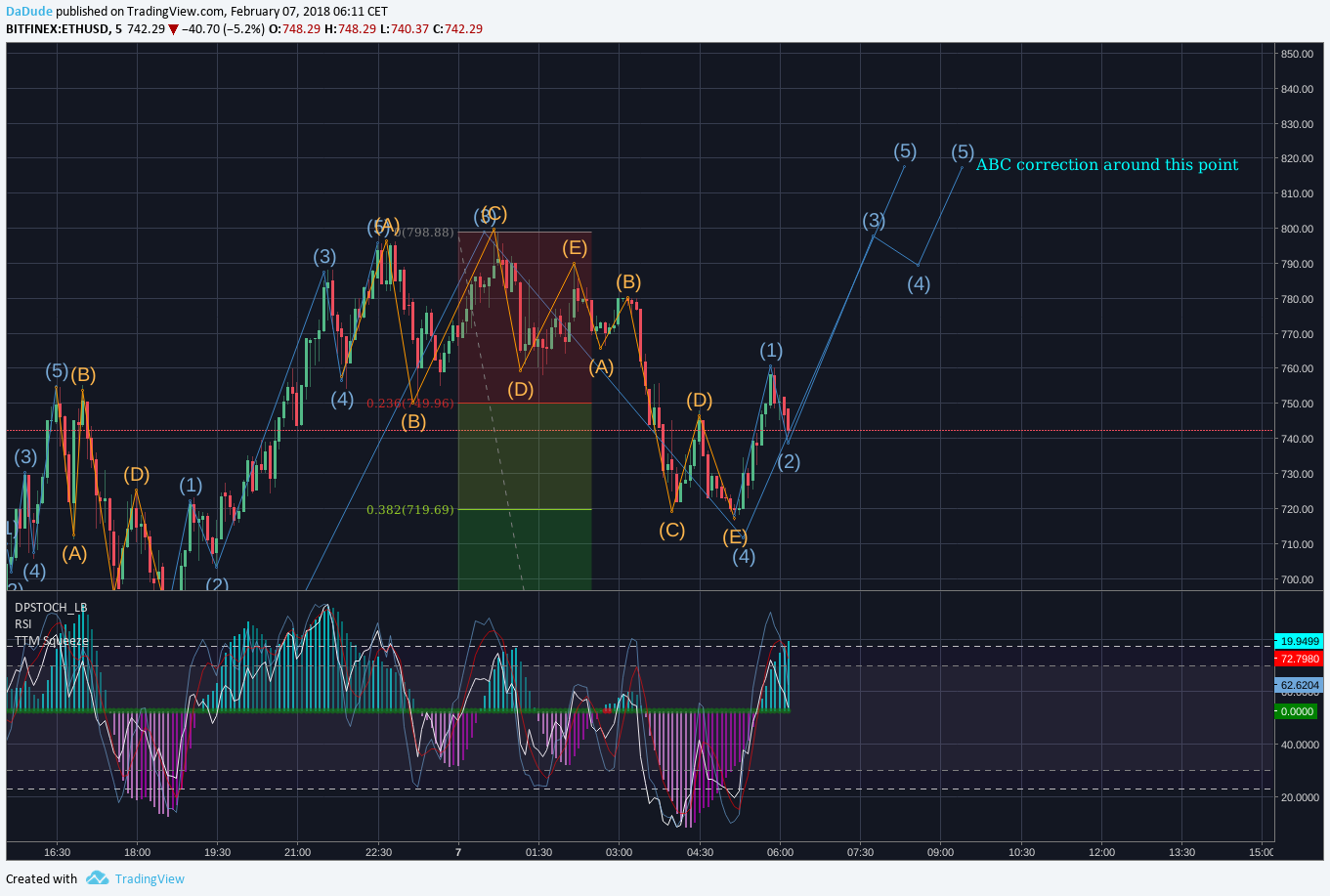Click the opening price value O:748.29
The width and height of the screenshot is (1330, 896).
[x=295, y=29]
